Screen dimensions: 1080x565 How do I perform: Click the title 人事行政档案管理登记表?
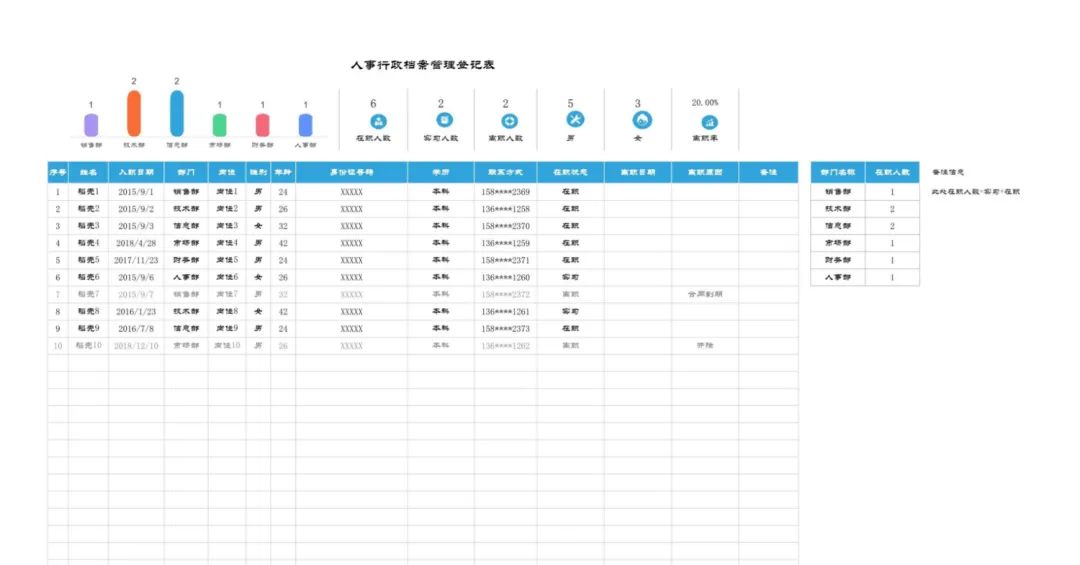[422, 65]
